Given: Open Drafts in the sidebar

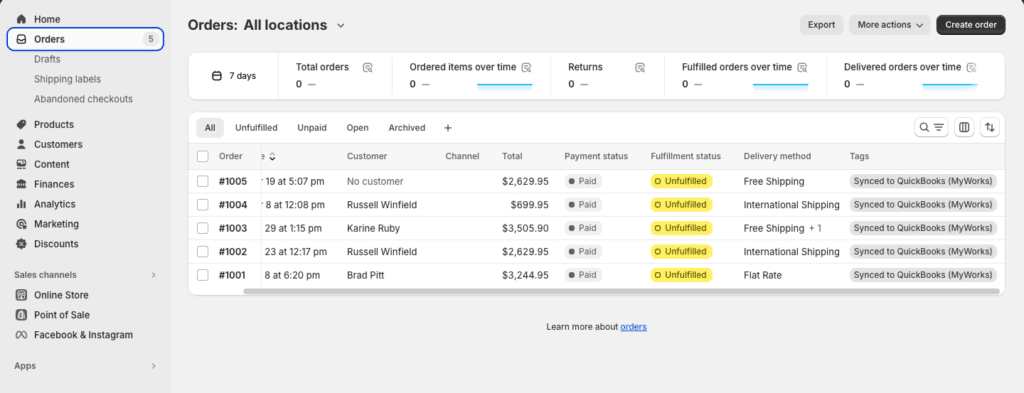Looking at the screenshot, I should pos(47,59).
